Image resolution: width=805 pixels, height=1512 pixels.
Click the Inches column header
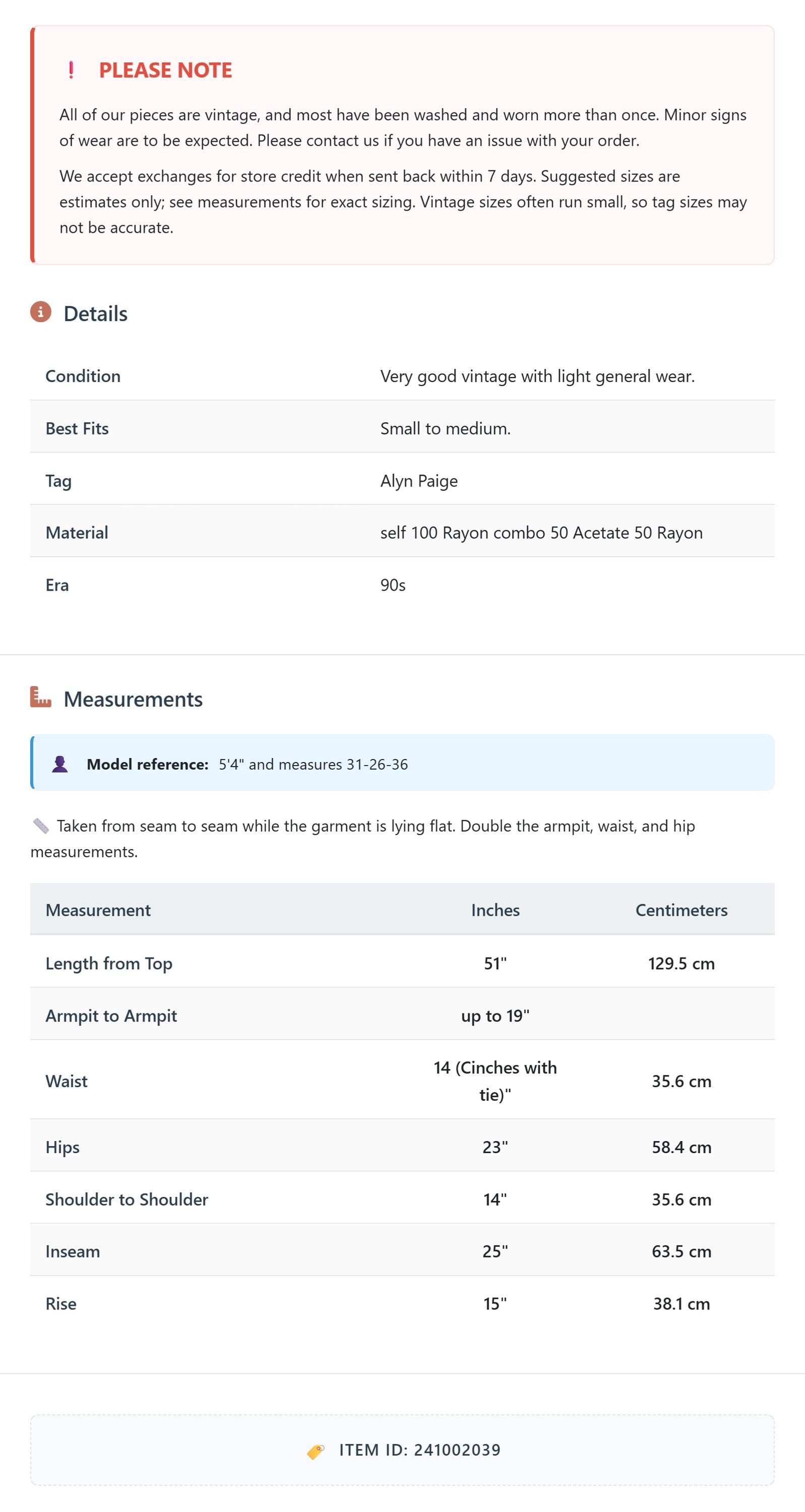(x=495, y=910)
